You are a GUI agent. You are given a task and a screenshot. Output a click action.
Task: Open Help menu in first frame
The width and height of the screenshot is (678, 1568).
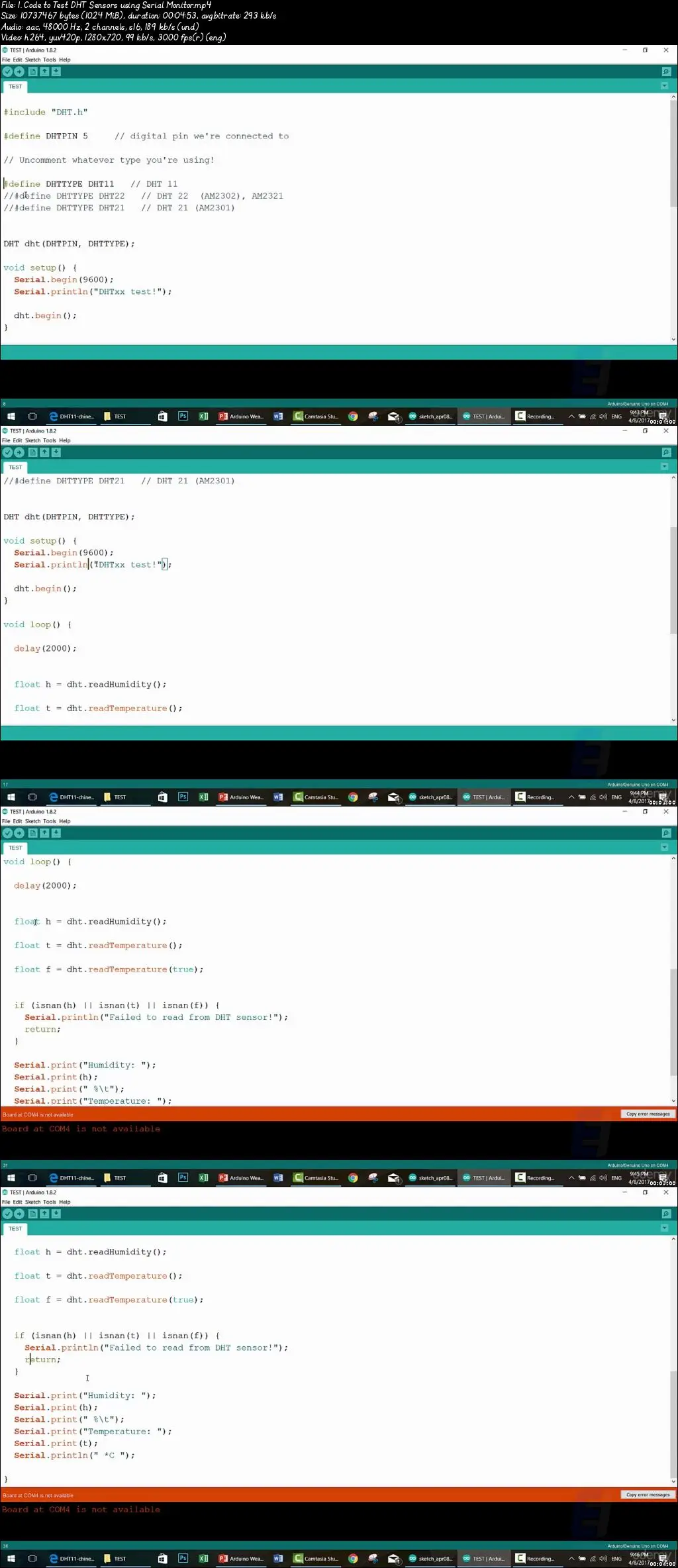(x=64, y=60)
